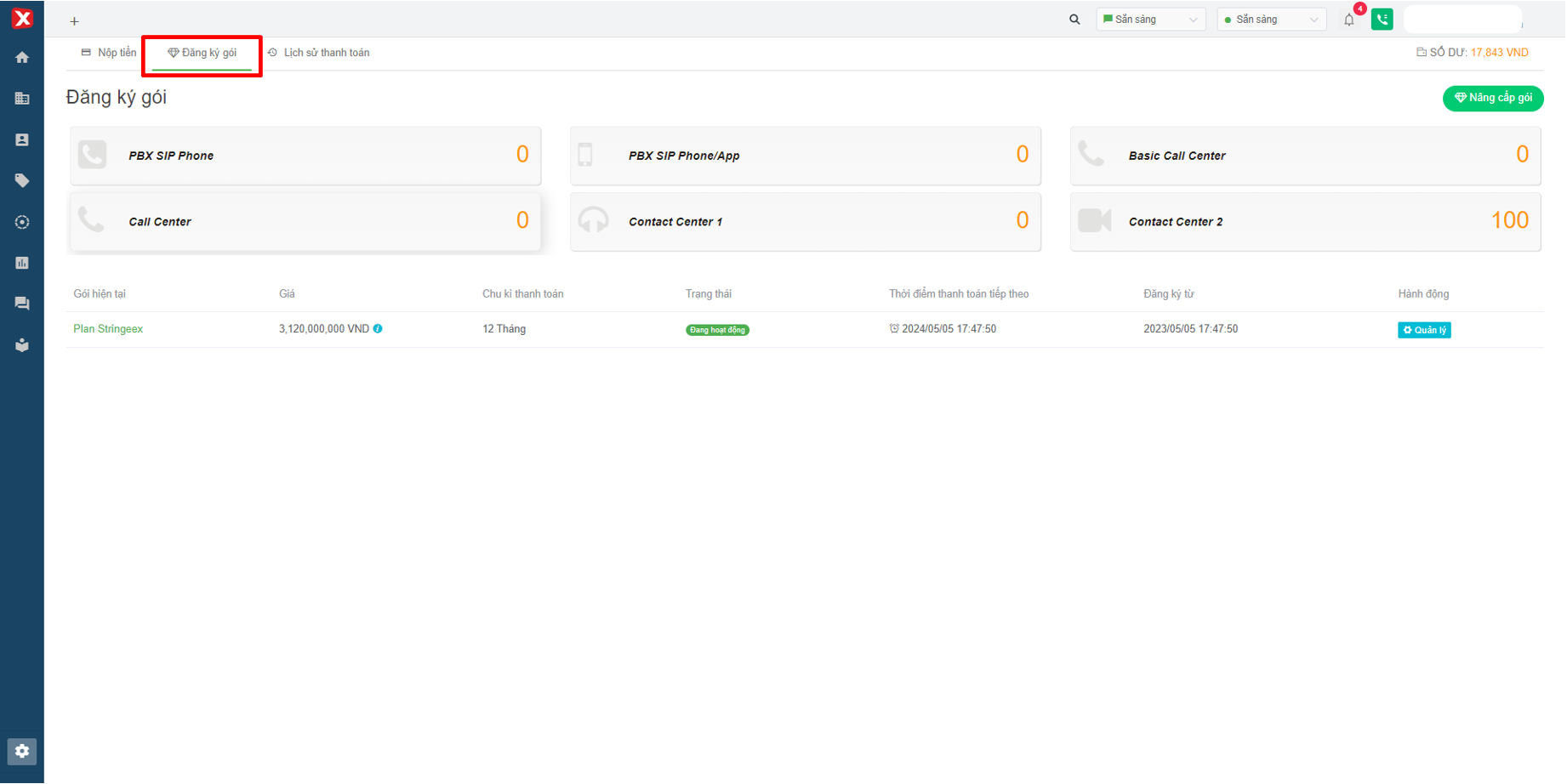Expand the green dot 'Sẵn sàng' dropdown

(1271, 20)
